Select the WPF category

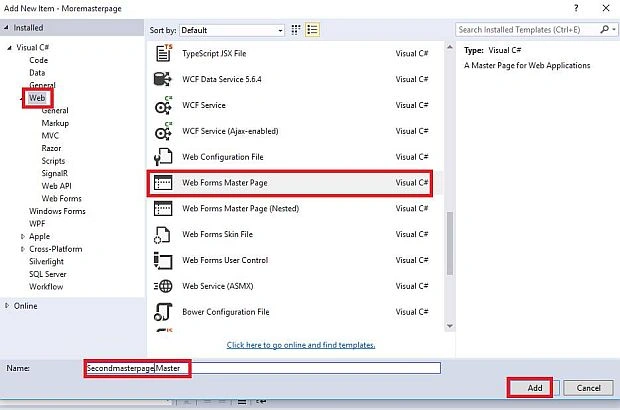point(37,224)
